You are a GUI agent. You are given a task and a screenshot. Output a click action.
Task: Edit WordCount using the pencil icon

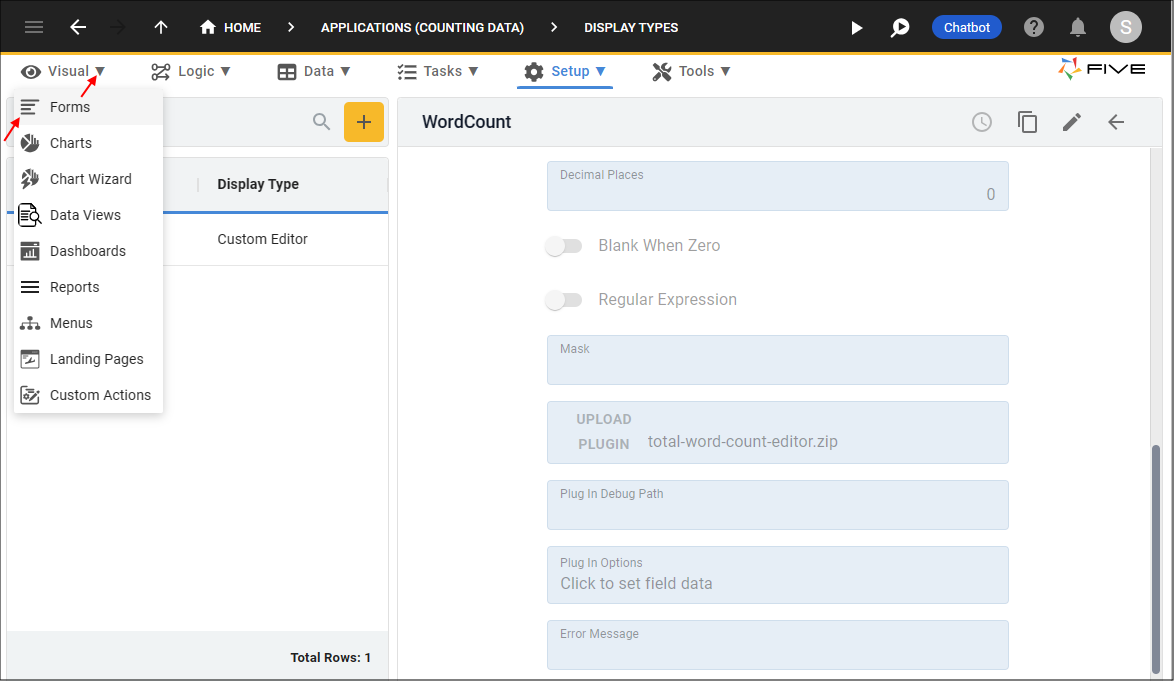1072,122
